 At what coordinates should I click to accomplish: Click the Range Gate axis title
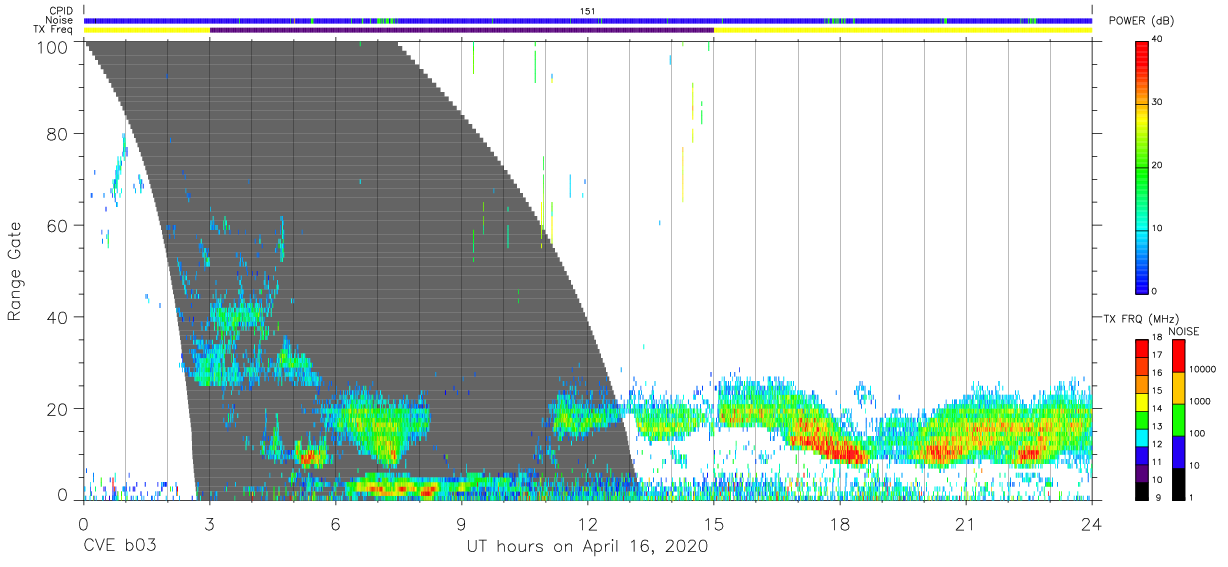(x=15, y=270)
